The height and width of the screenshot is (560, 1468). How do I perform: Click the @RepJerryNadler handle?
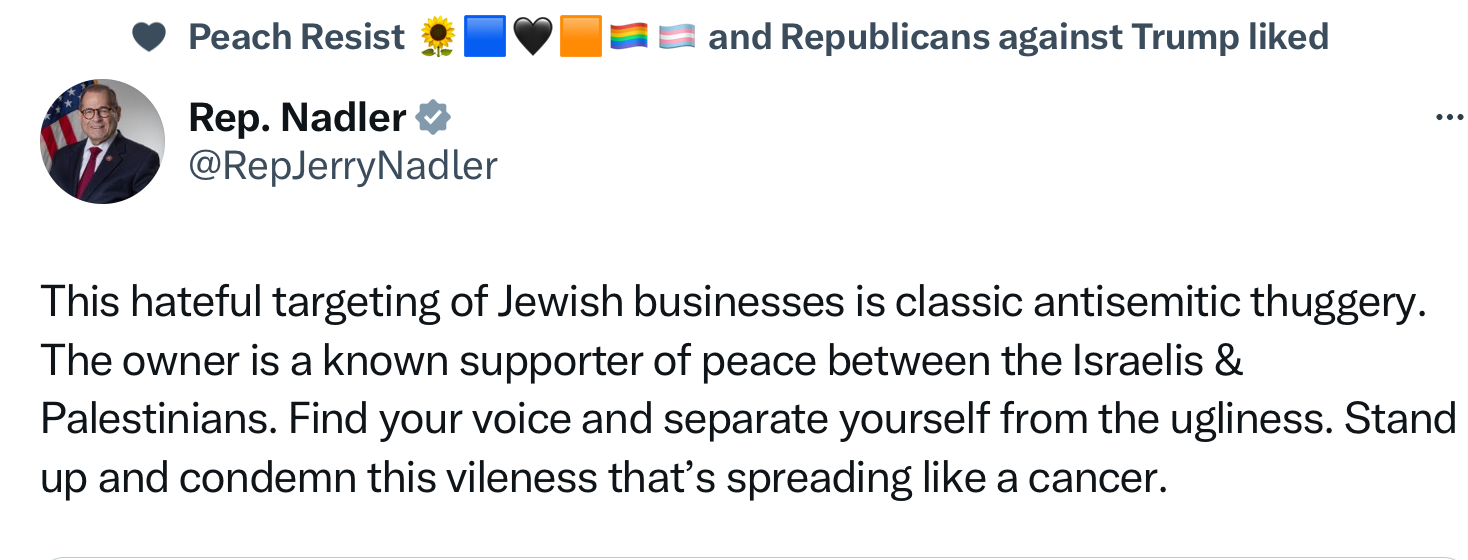pyautogui.click(x=342, y=166)
